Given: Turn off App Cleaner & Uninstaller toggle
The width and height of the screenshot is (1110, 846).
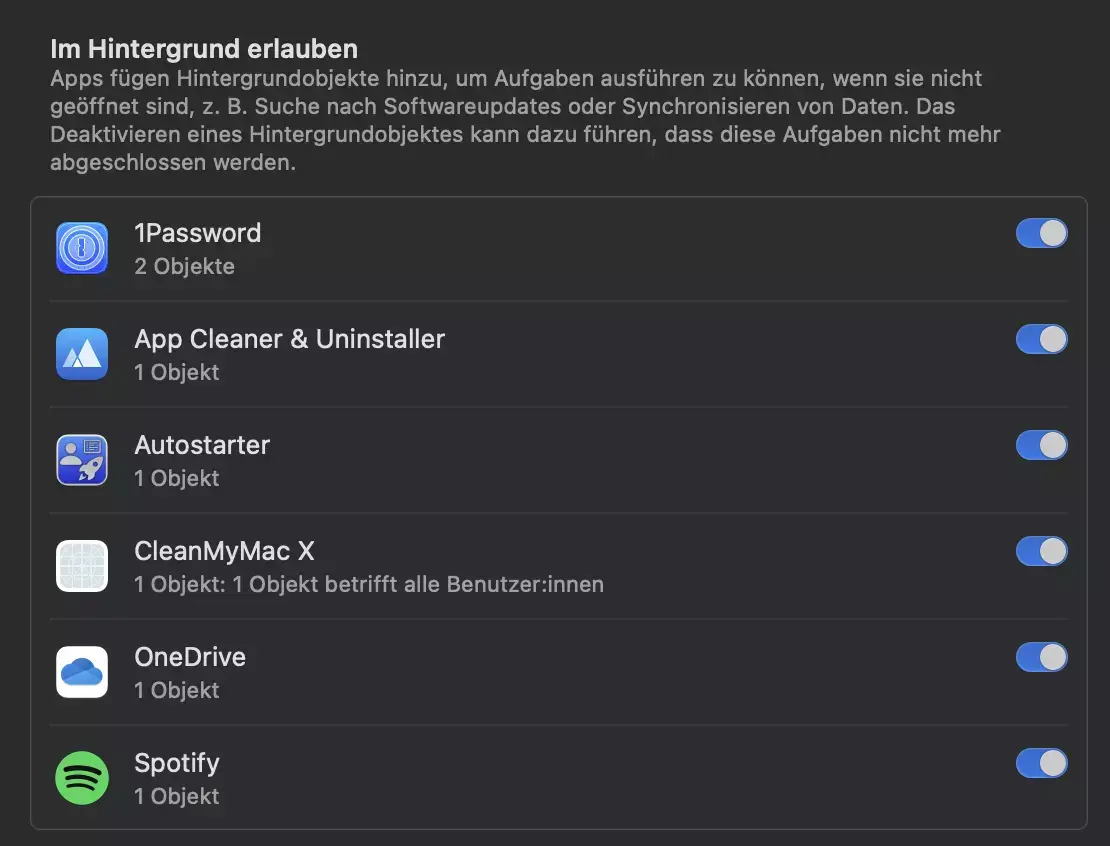Looking at the screenshot, I should (x=1041, y=339).
